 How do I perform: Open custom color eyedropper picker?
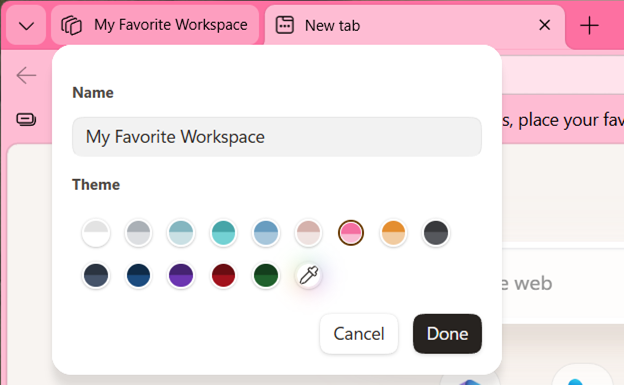308,275
